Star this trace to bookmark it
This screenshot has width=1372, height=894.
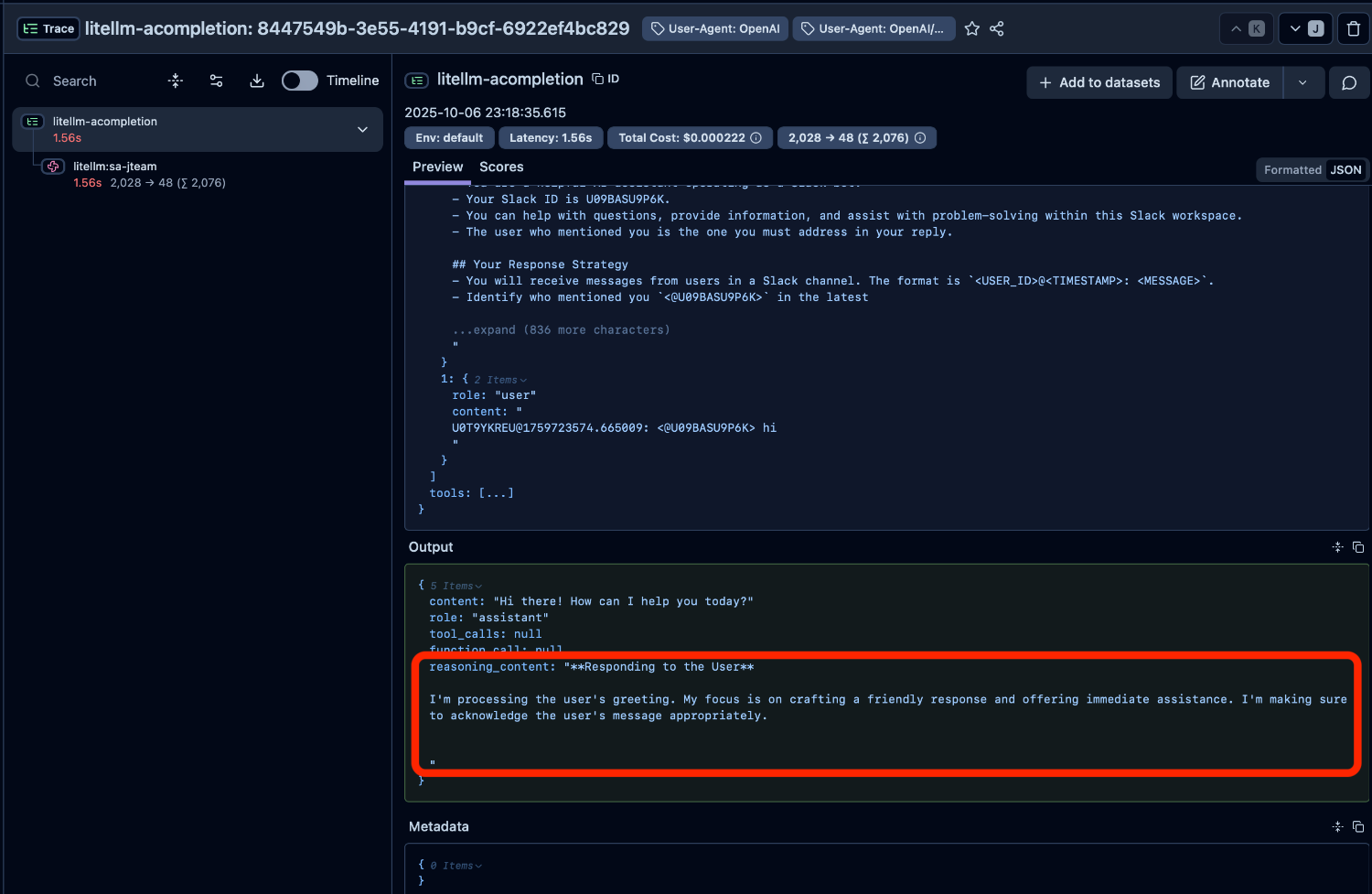click(972, 29)
